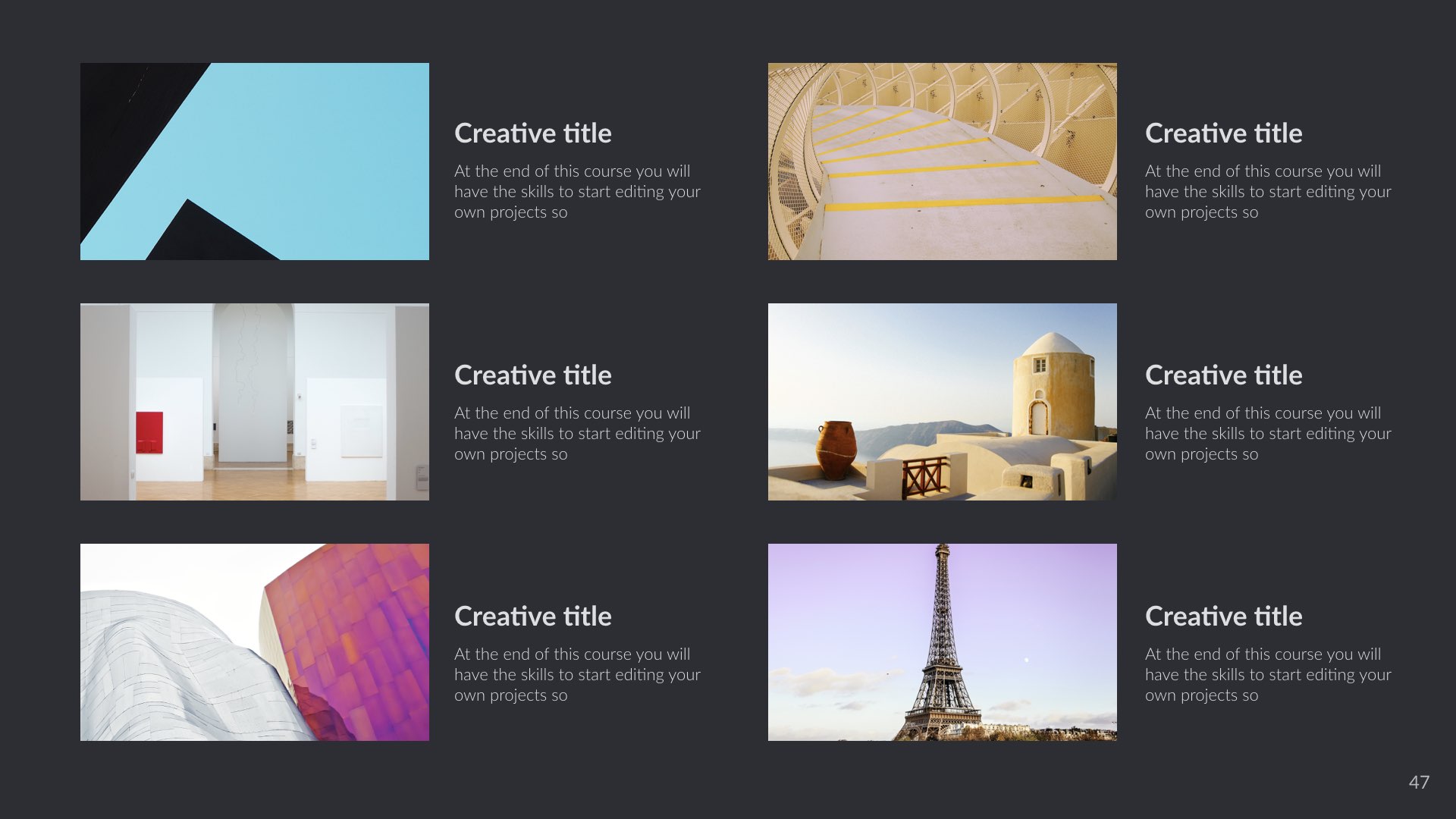Screen dimensions: 1456x819
Task: Click the Eiffel Tower photo
Action: point(942,642)
